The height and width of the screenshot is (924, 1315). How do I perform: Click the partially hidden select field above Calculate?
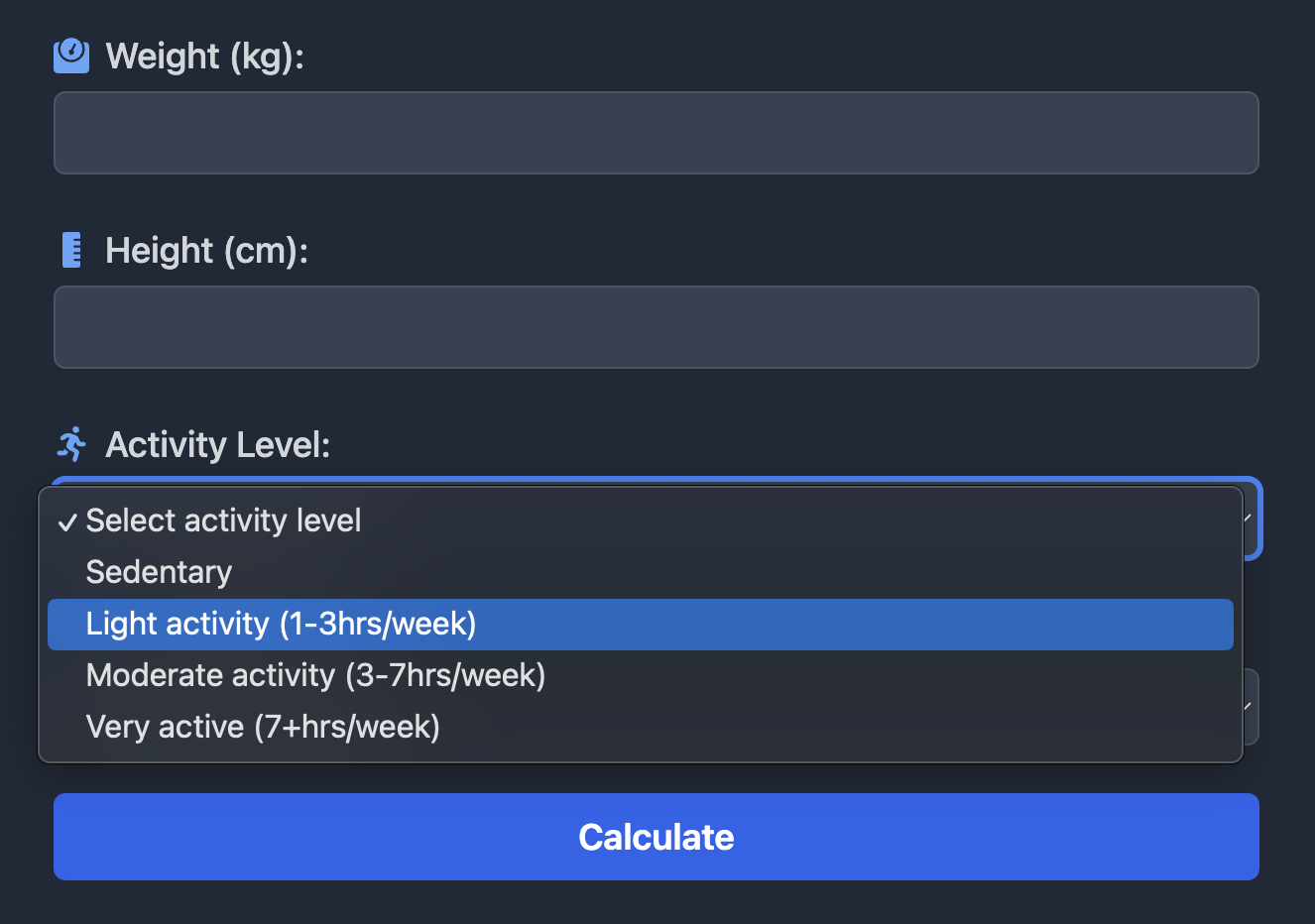(x=1251, y=707)
